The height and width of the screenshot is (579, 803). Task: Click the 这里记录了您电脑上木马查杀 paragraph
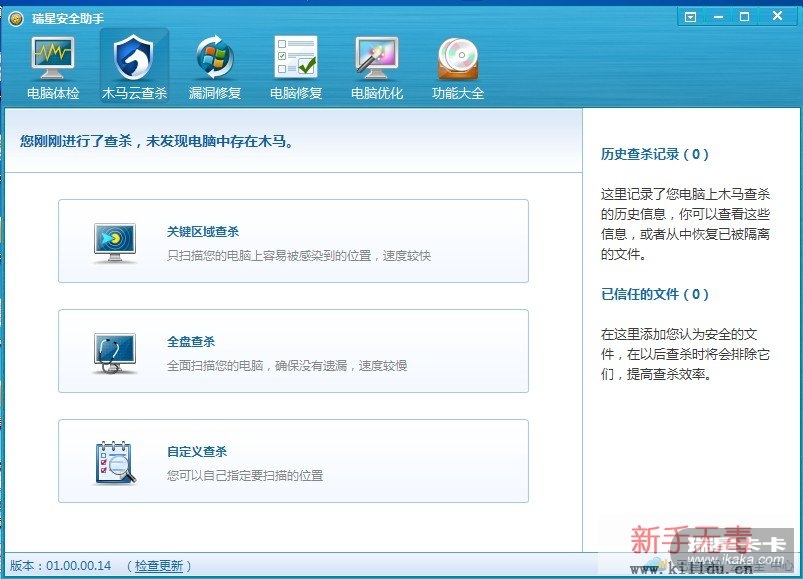coord(685,224)
